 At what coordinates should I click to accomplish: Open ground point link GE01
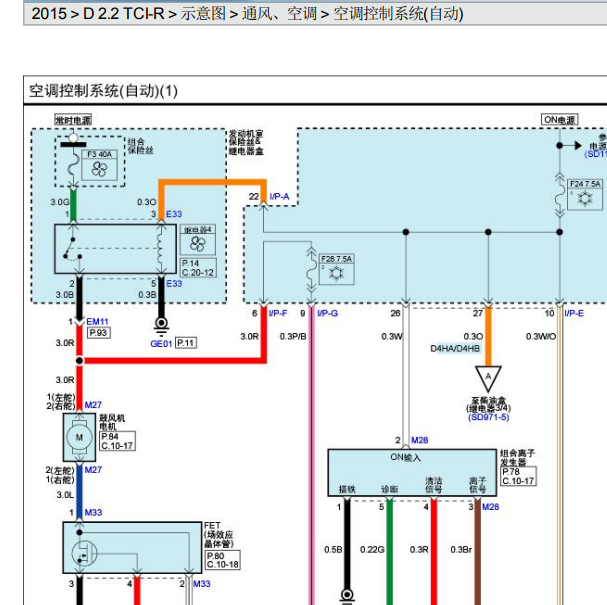(x=161, y=343)
